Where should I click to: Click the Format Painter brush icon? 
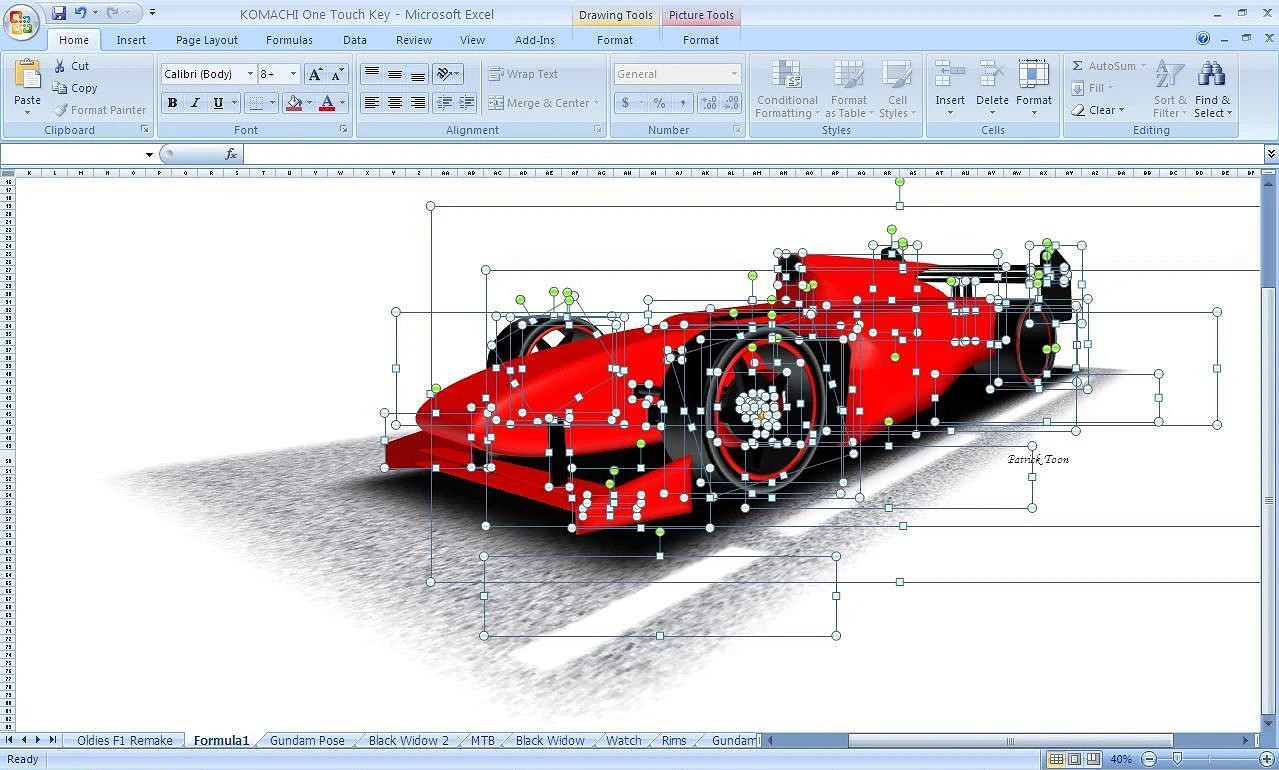pos(61,110)
